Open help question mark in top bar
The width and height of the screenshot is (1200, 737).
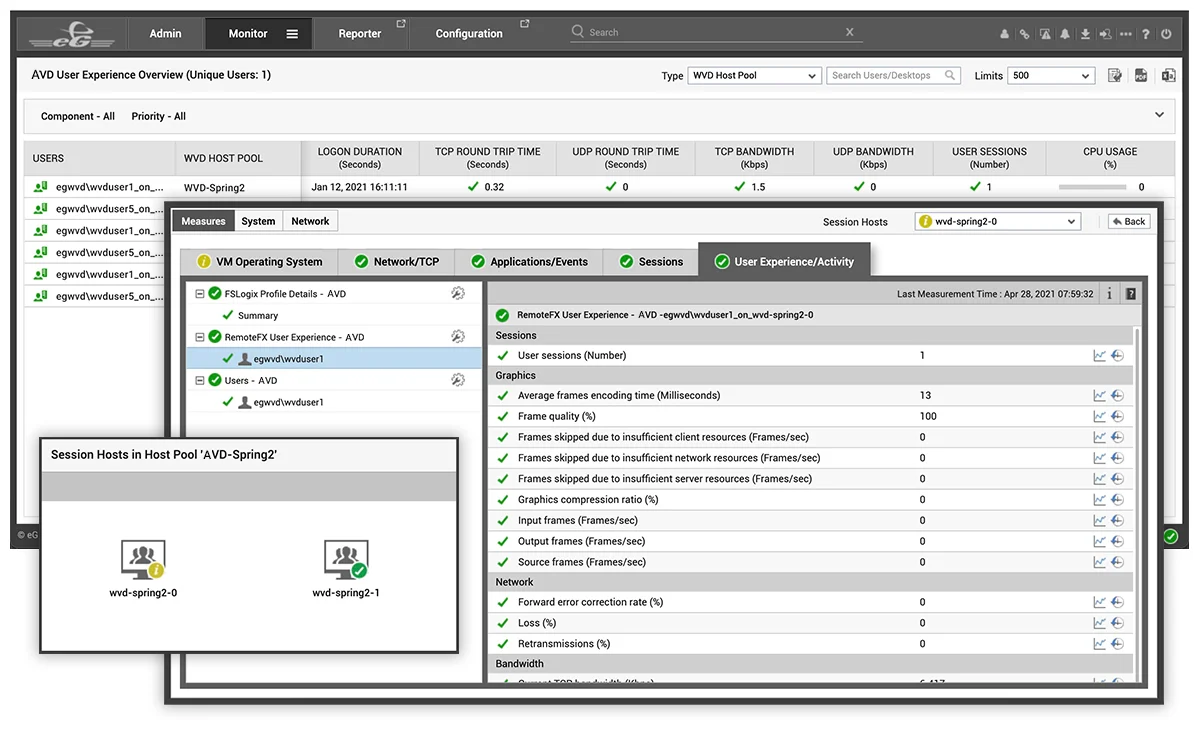1146,34
